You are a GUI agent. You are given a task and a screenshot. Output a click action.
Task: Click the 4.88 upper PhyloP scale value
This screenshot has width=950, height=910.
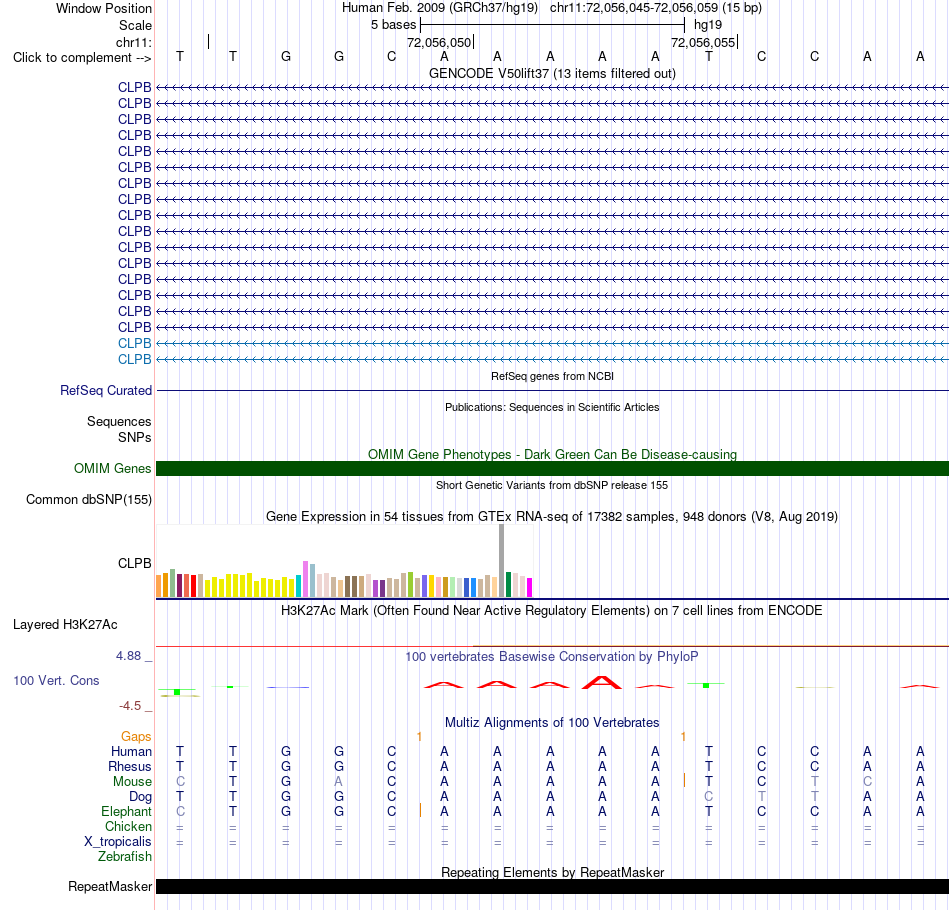pyautogui.click(x=128, y=656)
